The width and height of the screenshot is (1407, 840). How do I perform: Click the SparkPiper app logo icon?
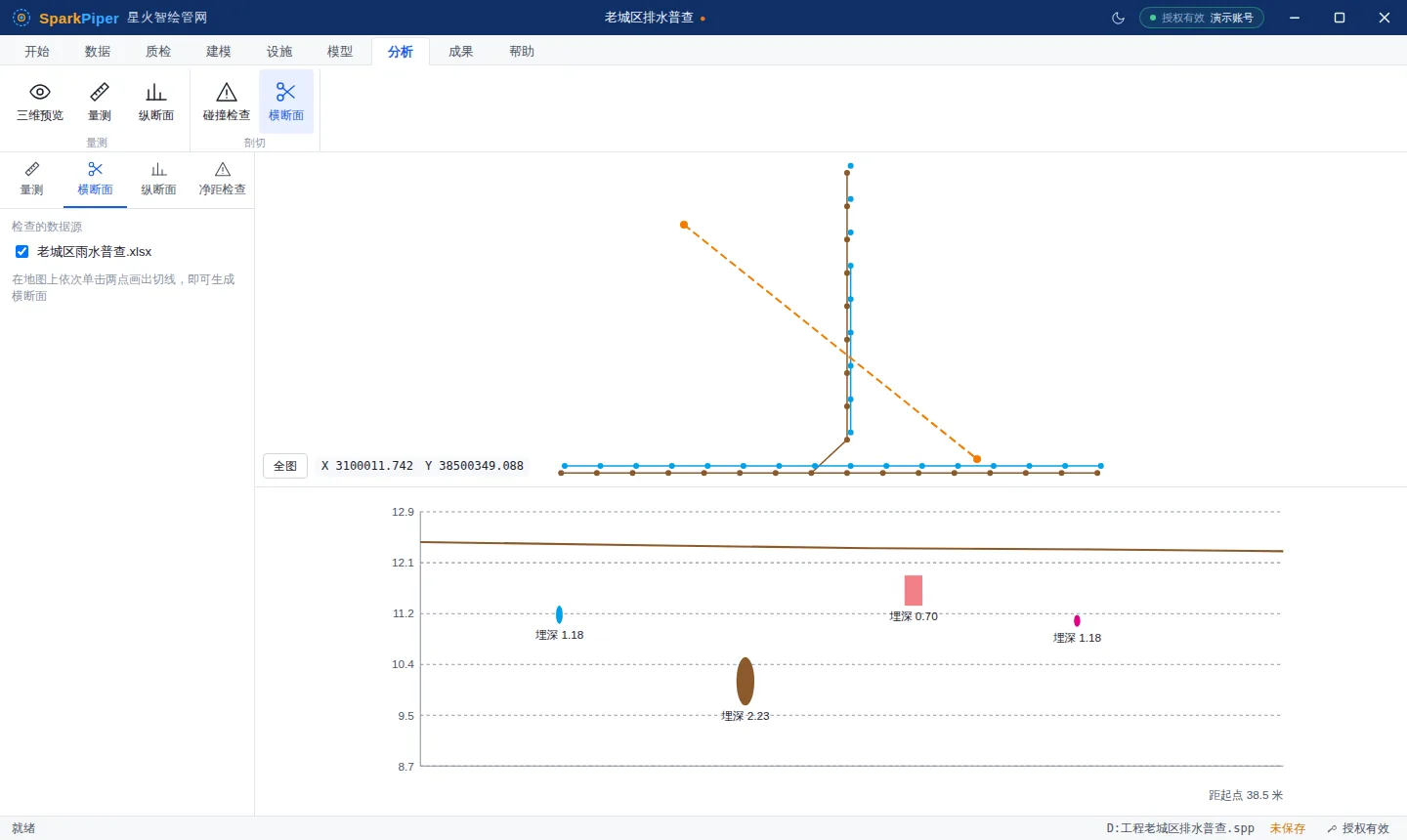(21, 18)
